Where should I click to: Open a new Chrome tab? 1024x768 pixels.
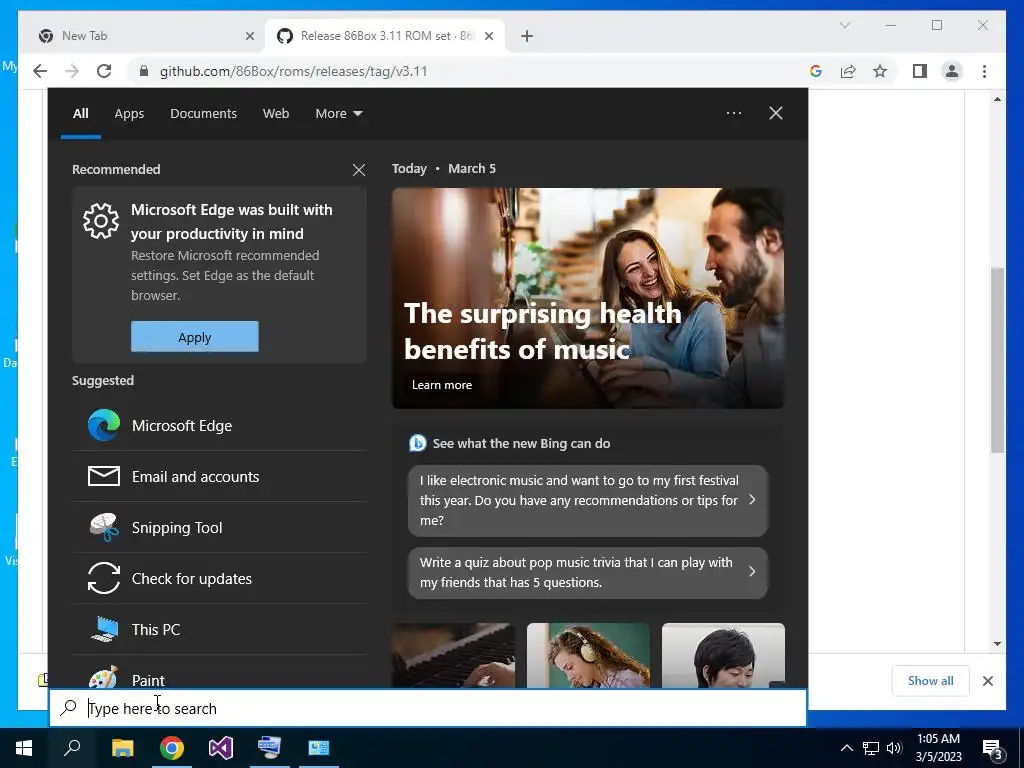(527, 36)
